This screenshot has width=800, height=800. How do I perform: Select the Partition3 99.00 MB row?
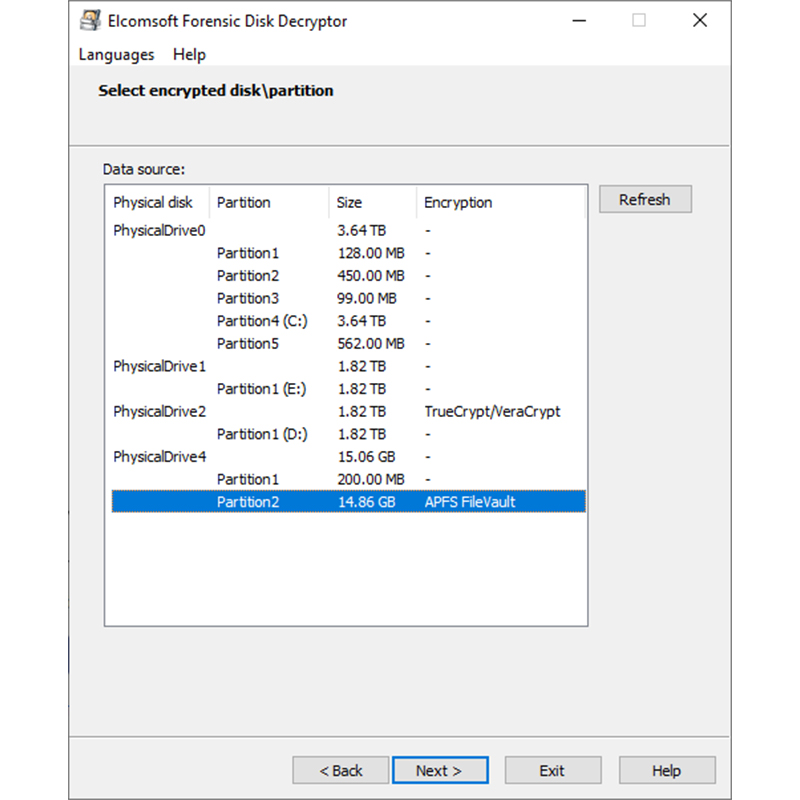click(348, 298)
